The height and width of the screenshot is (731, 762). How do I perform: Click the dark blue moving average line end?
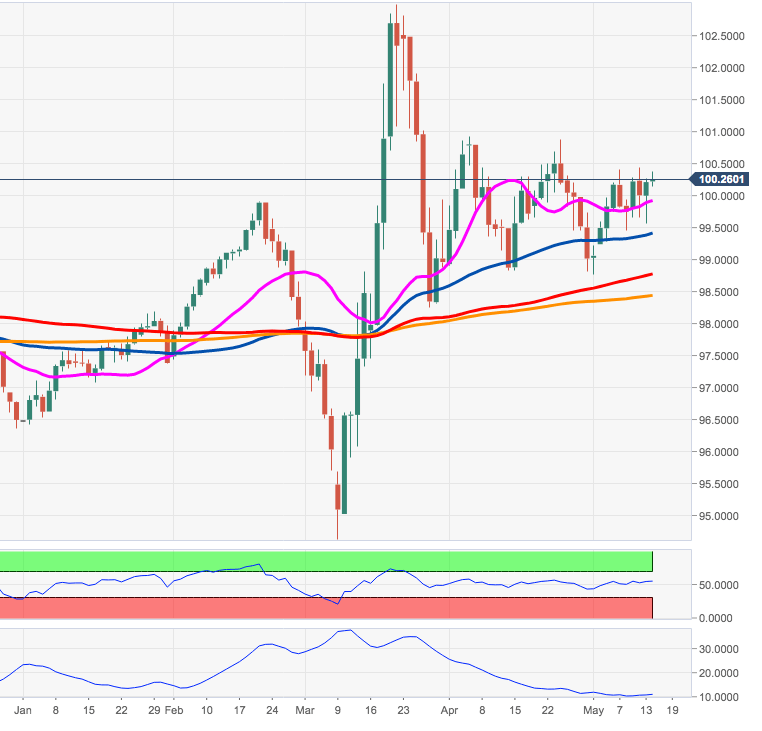(x=650, y=234)
